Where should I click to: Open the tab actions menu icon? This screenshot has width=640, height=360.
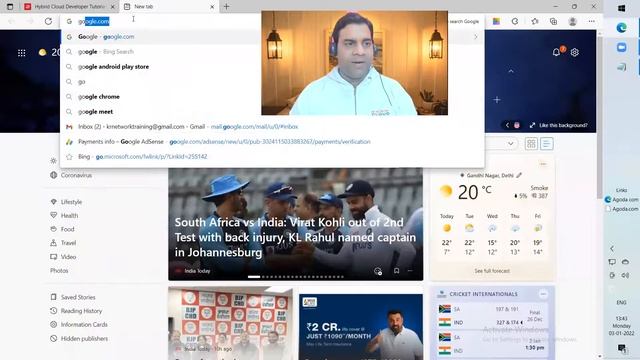click(10, 7)
